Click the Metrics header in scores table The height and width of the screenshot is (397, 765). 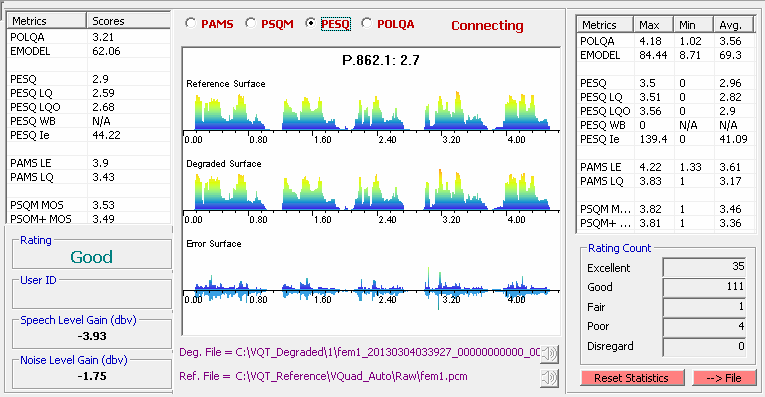46,21
